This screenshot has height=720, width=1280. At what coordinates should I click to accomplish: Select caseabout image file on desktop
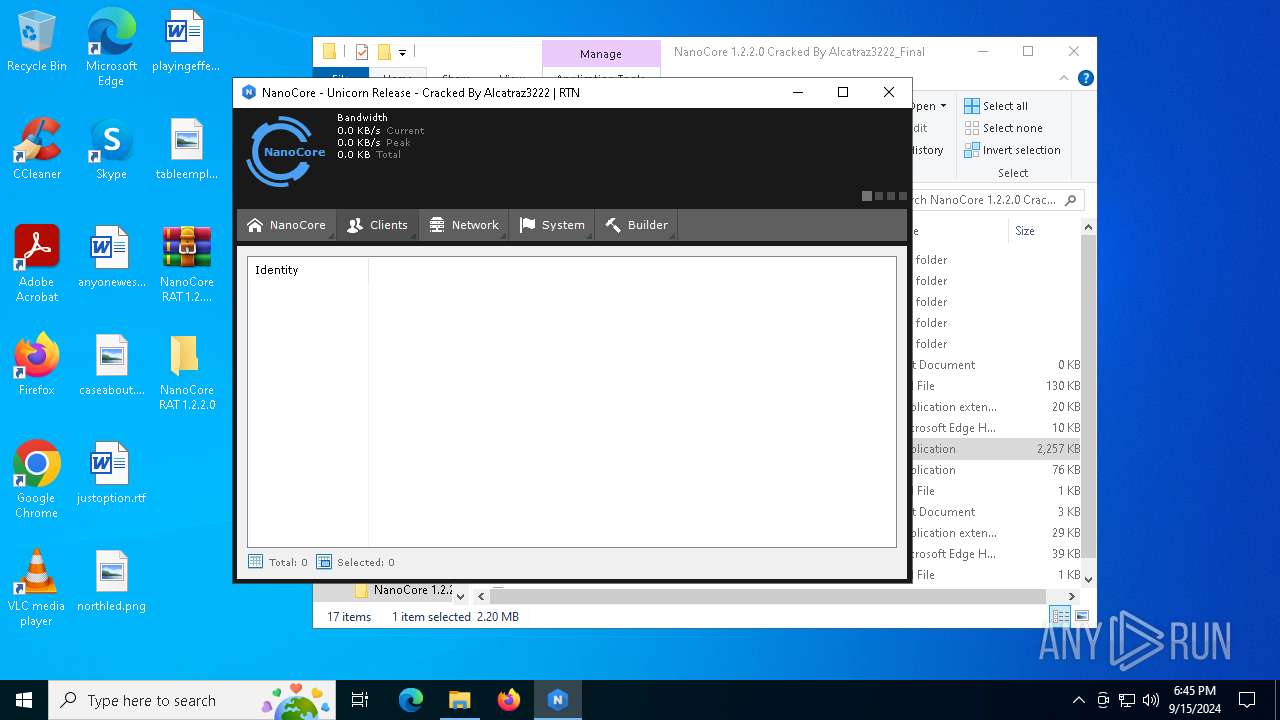pos(111,366)
